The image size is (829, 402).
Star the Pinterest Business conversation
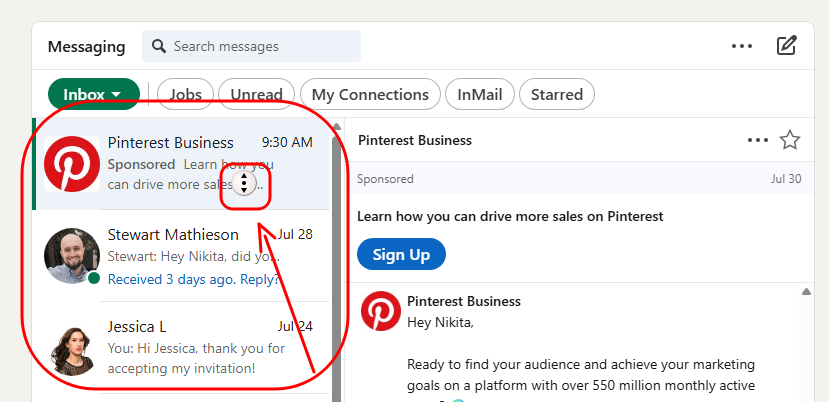(790, 141)
